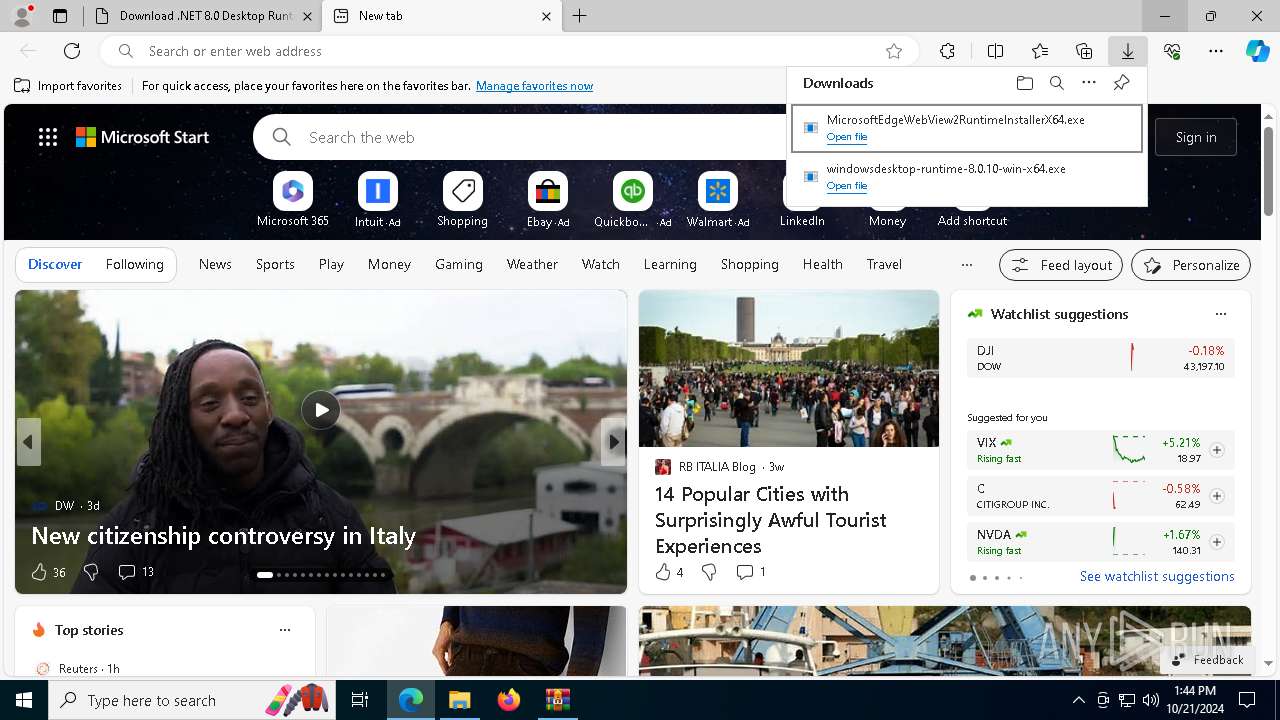Click the Search the web box
This screenshot has height=720, width=1280.
(540, 137)
